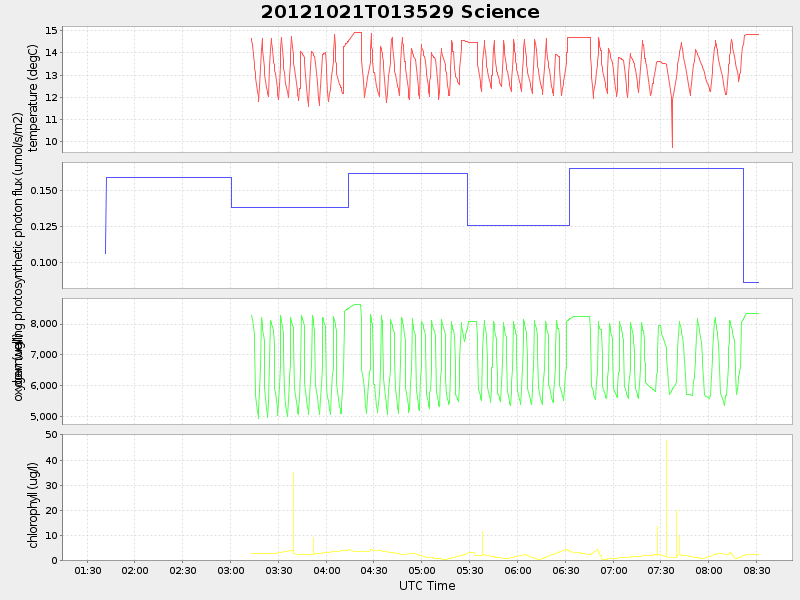
Task: Click the 02:30 time tick label
Action: click(x=183, y=570)
